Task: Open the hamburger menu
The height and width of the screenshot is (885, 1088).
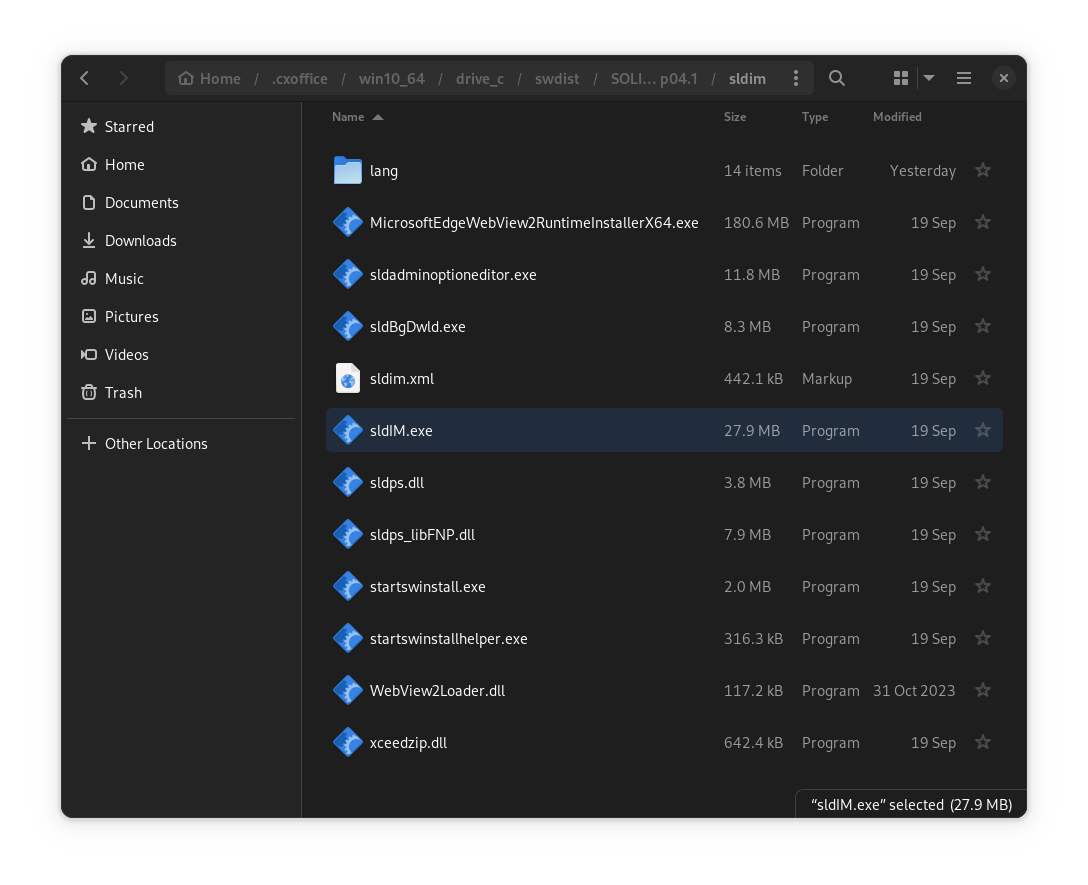Action: point(963,77)
